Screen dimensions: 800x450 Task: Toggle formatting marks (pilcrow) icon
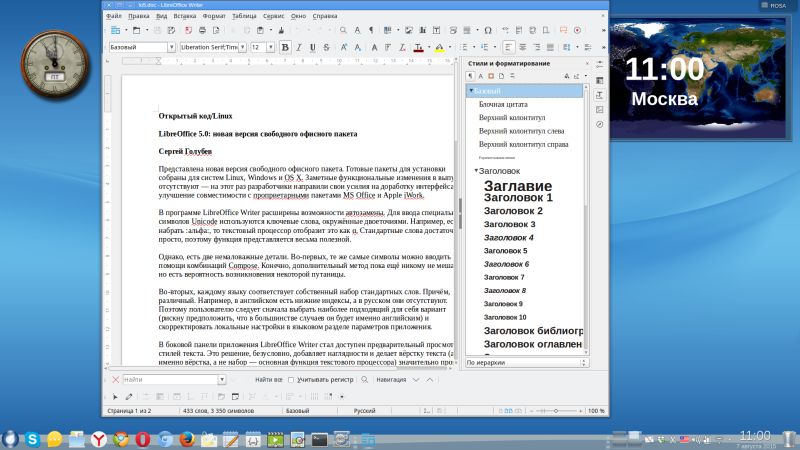coord(371,31)
